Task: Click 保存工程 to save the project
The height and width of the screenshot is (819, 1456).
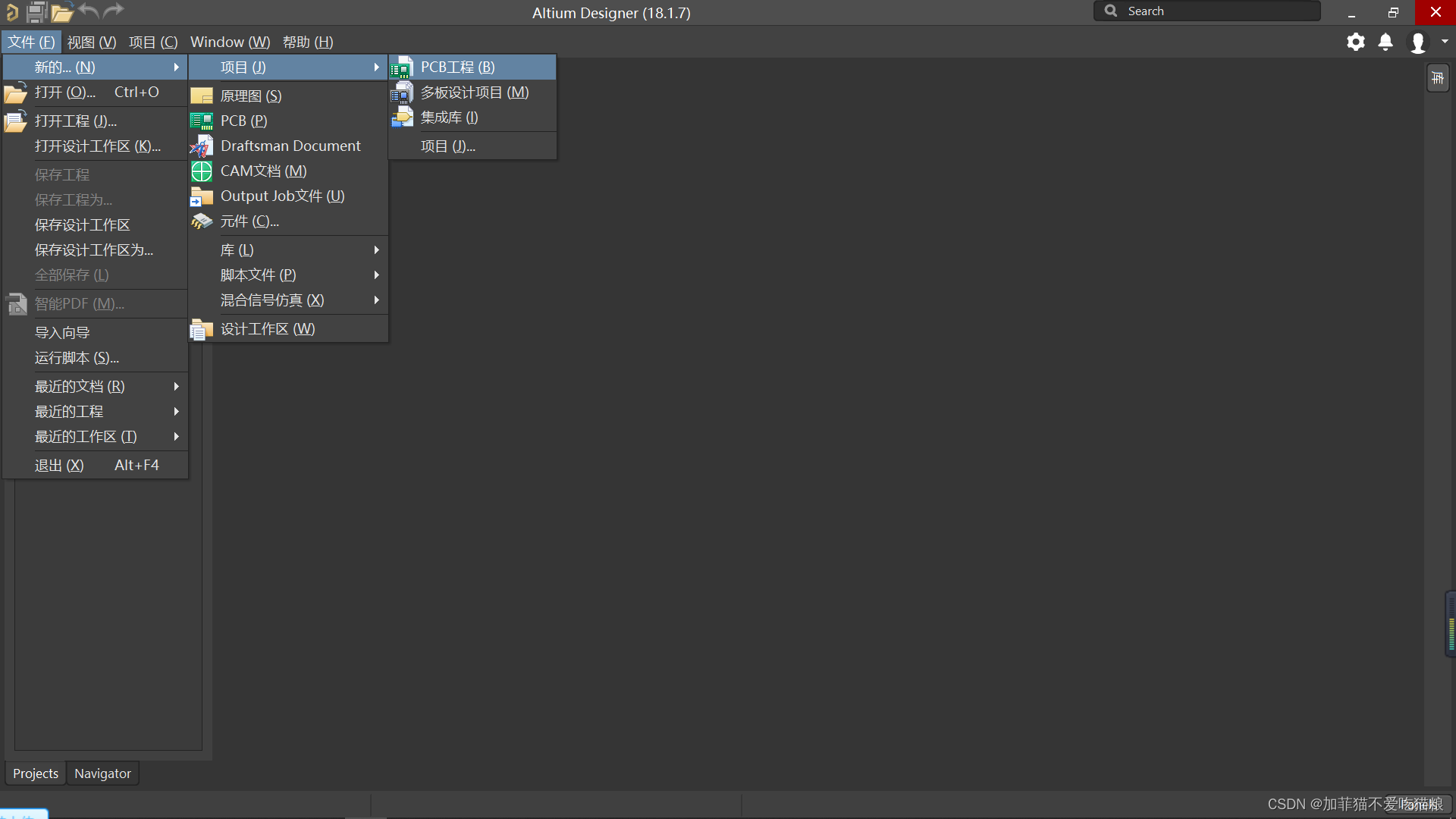Action: (63, 175)
